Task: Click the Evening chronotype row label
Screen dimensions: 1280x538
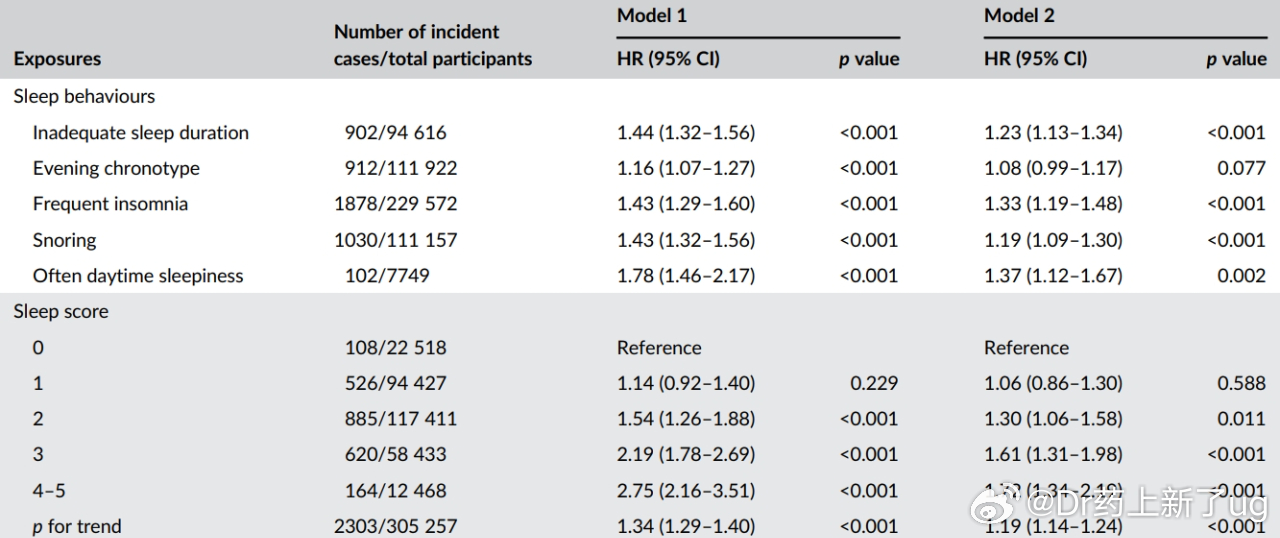Action: (x=116, y=168)
